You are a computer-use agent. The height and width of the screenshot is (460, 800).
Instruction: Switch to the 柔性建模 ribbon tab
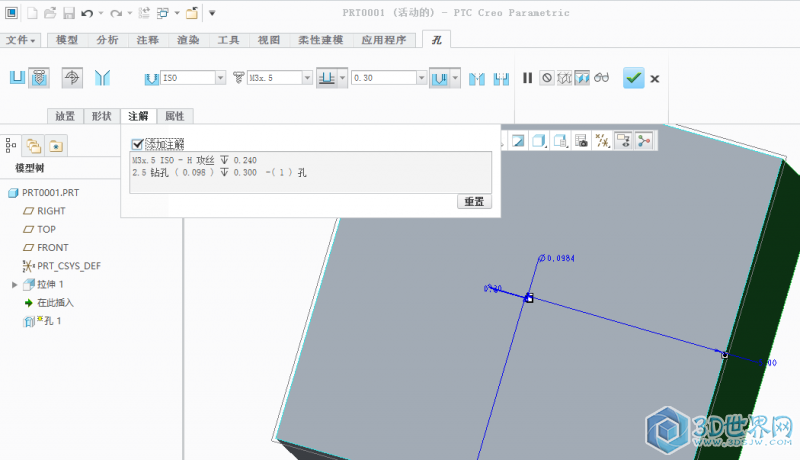(321, 40)
